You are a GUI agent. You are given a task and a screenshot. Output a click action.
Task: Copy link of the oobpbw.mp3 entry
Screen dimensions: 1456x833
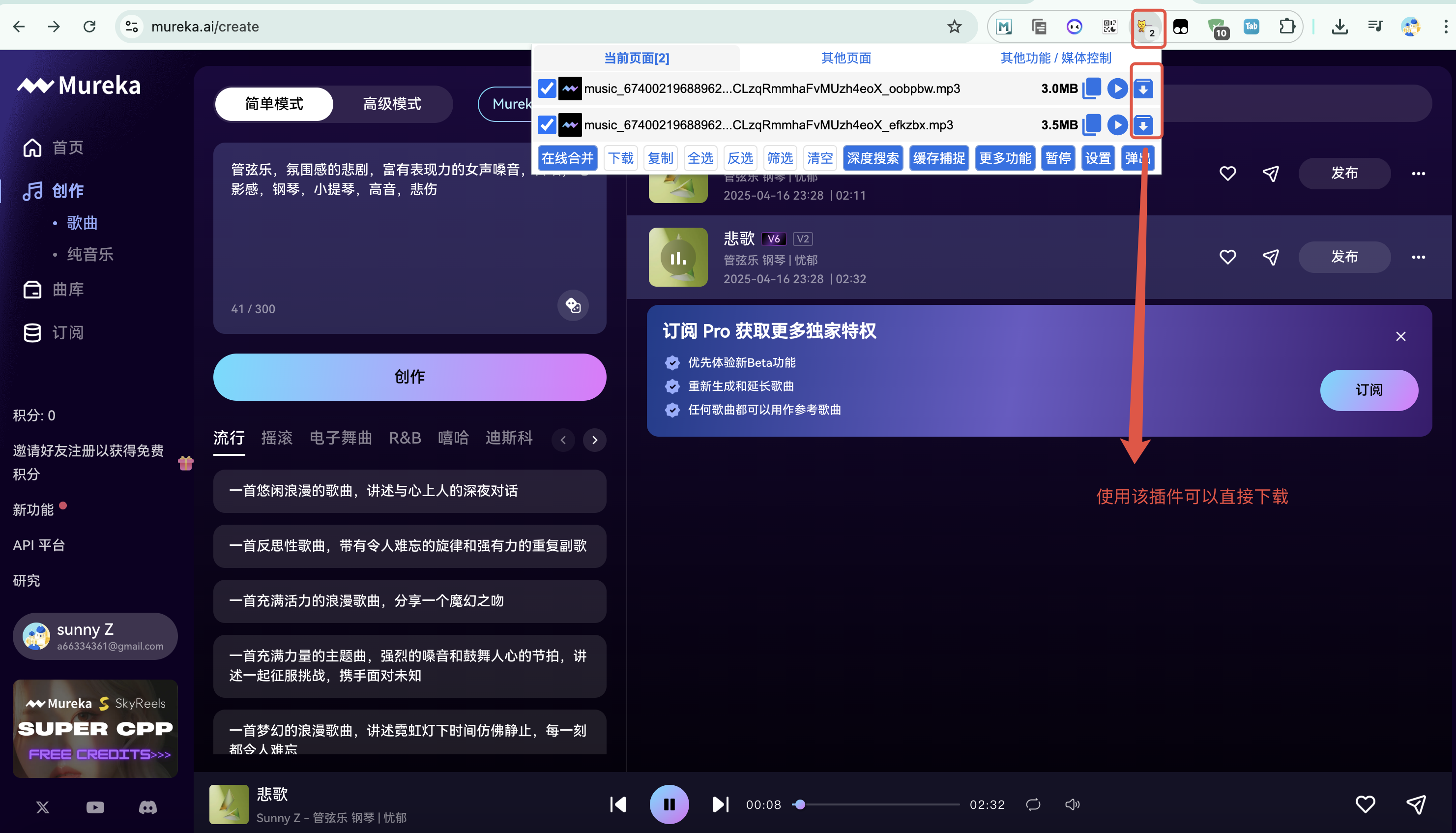pyautogui.click(x=1092, y=89)
